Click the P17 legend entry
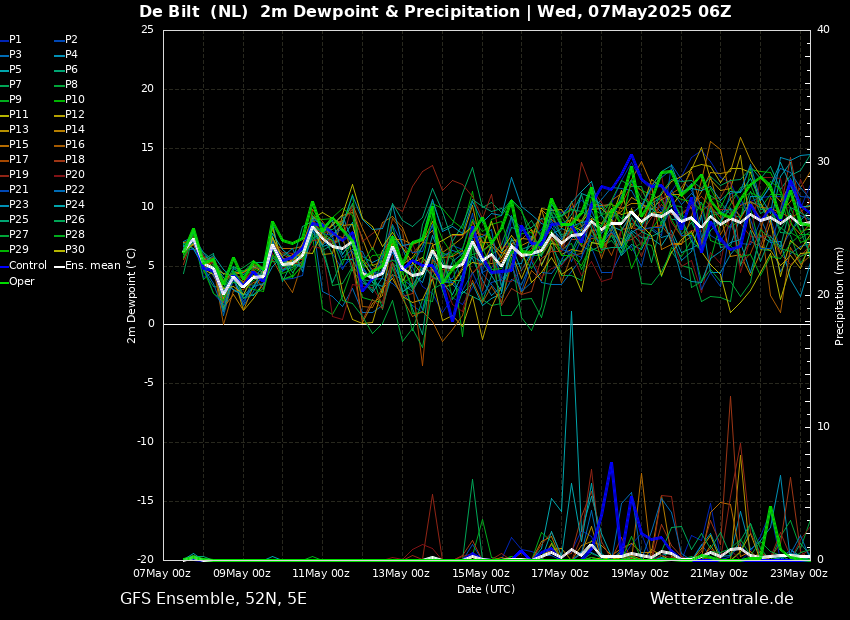850x620 pixels. pyautogui.click(x=15, y=159)
